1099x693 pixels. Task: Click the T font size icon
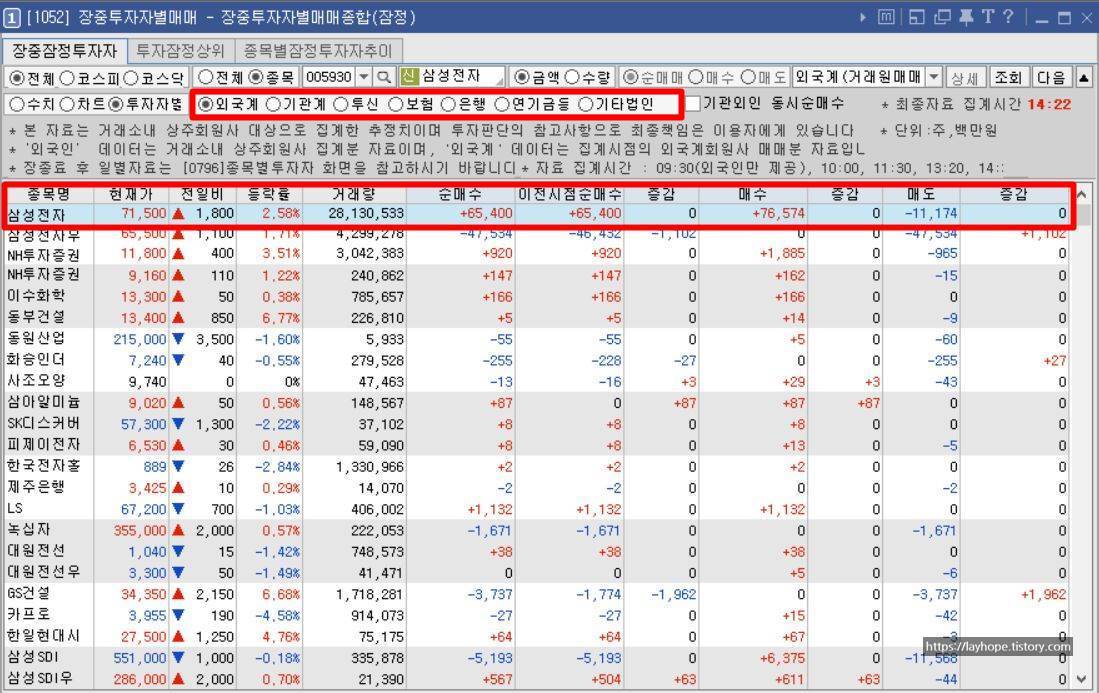click(988, 17)
